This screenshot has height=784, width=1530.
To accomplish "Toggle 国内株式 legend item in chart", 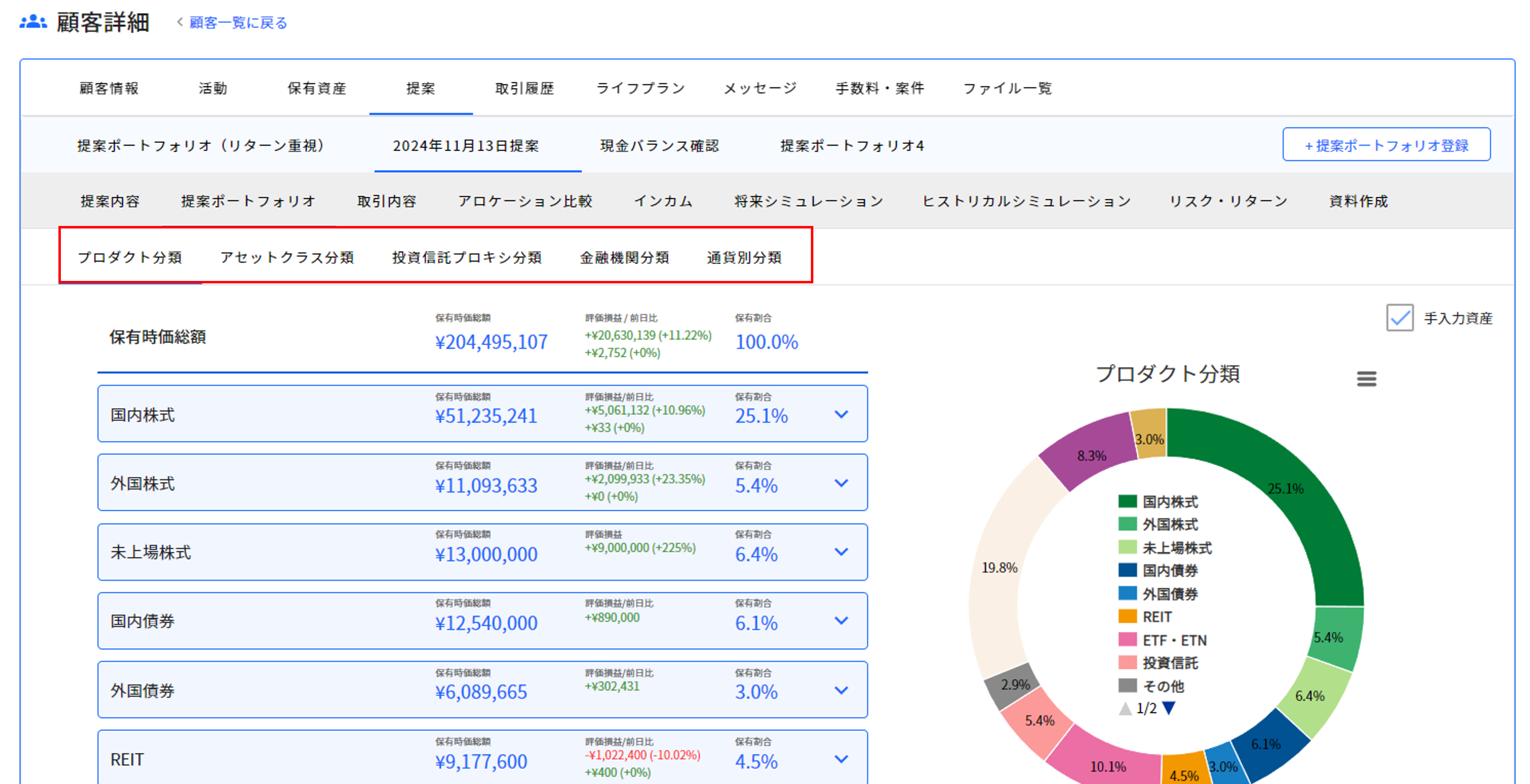I will pos(1169,502).
